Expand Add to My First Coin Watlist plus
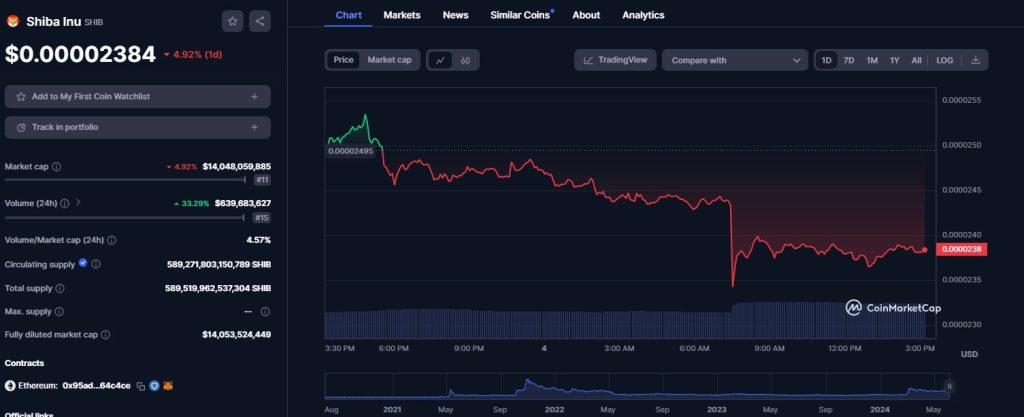 click(254, 97)
